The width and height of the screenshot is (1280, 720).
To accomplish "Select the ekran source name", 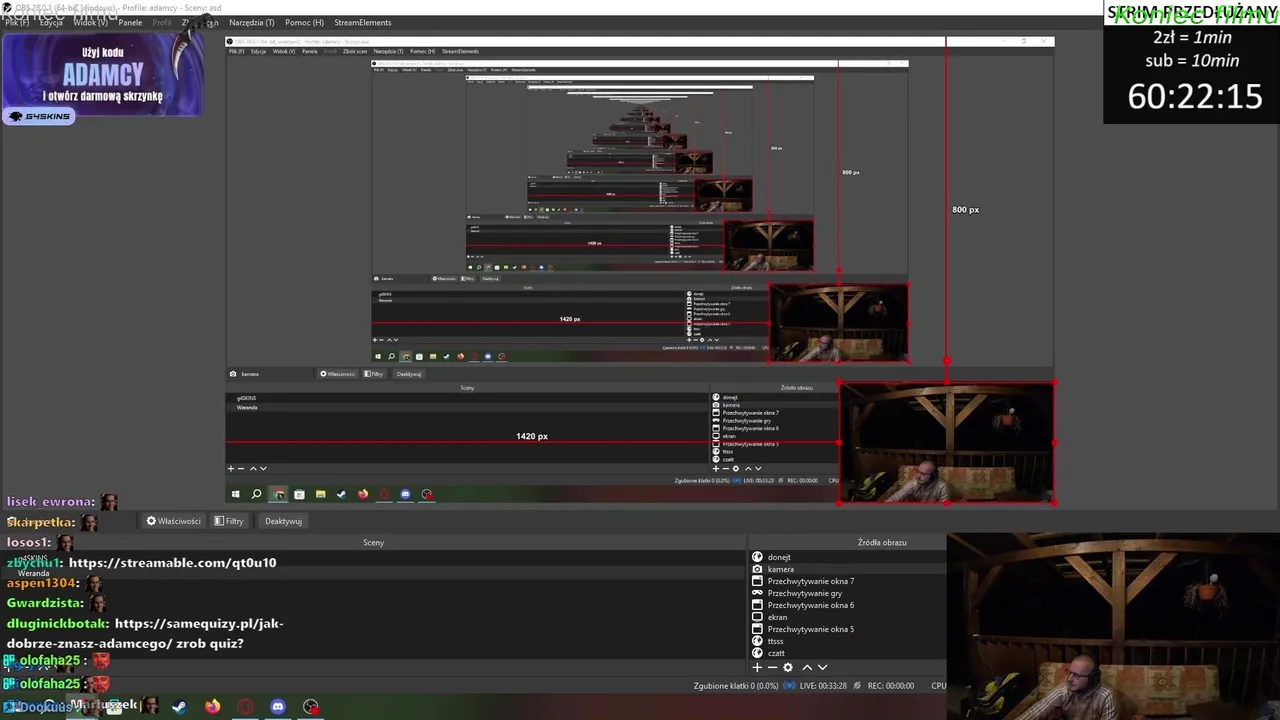I will 778,617.
